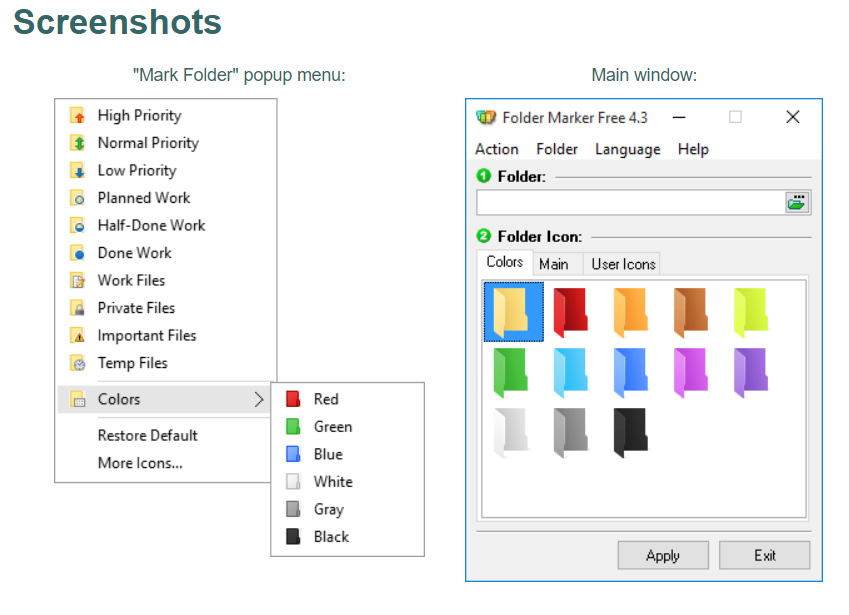Click the Low Priority down-arrow icon
The width and height of the screenshot is (849, 615).
coord(78,171)
